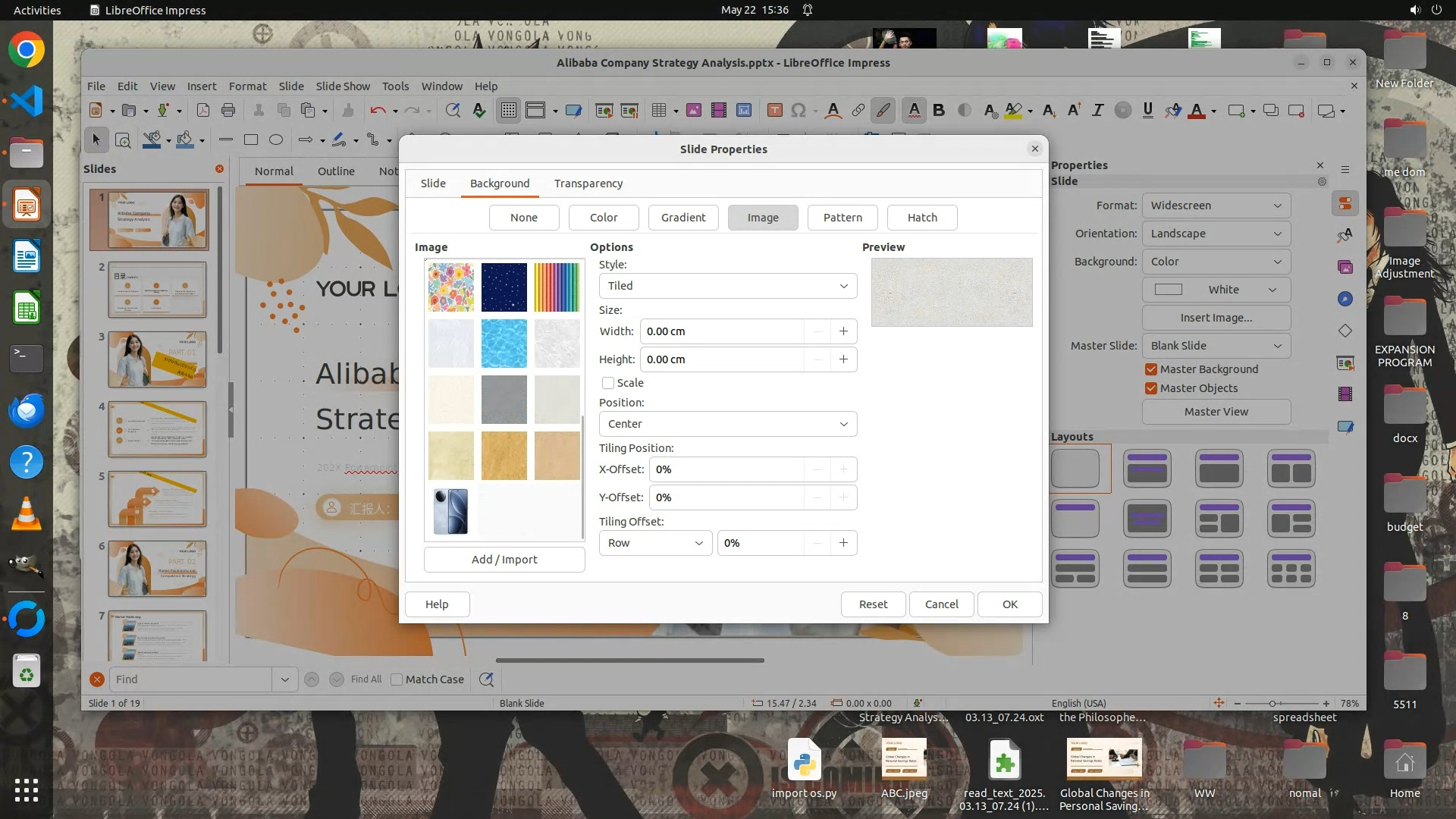Click the Print icon in the toolbar
This screenshot has width=1456, height=819.
tap(228, 110)
